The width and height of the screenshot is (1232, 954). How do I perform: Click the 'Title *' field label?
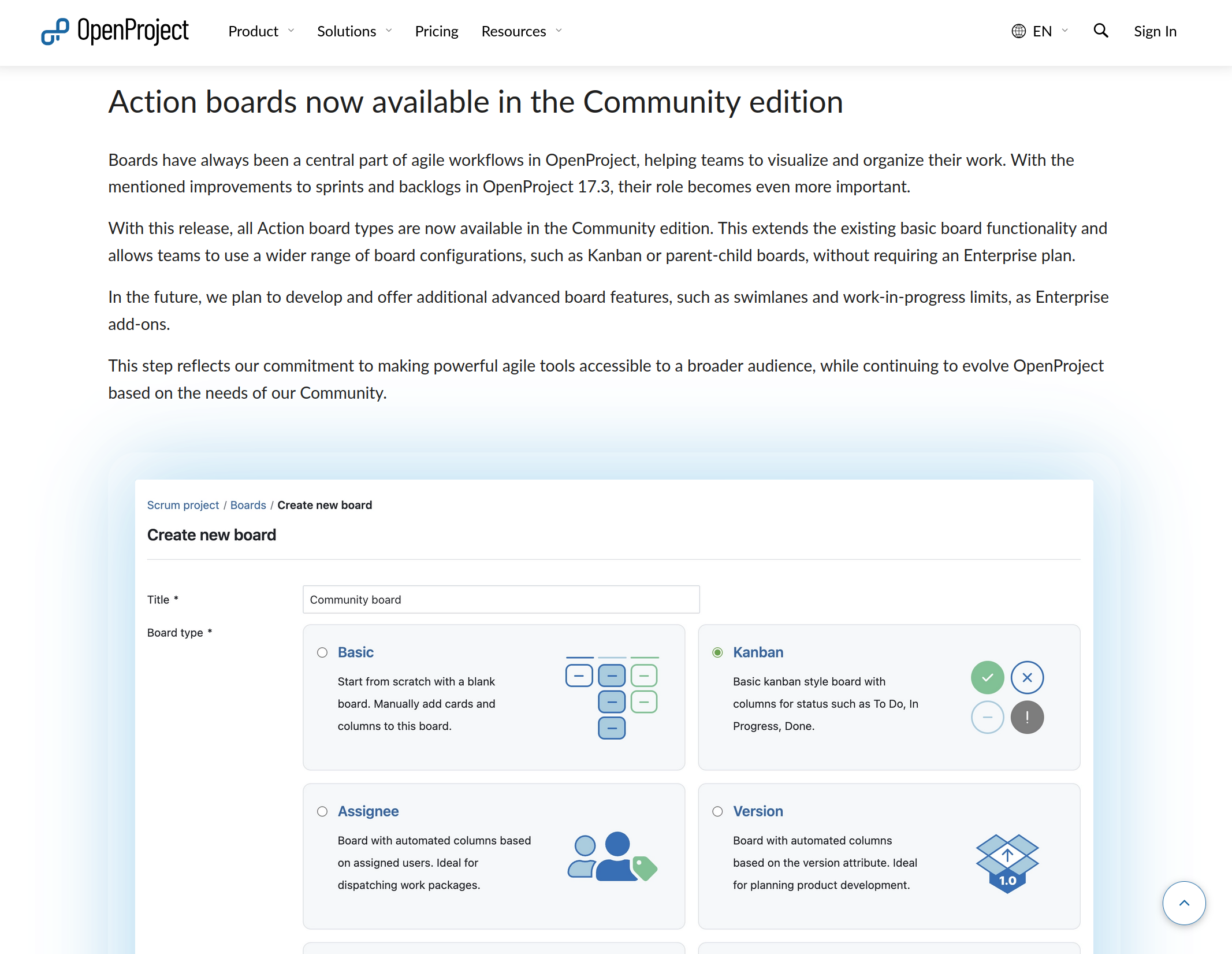163,600
